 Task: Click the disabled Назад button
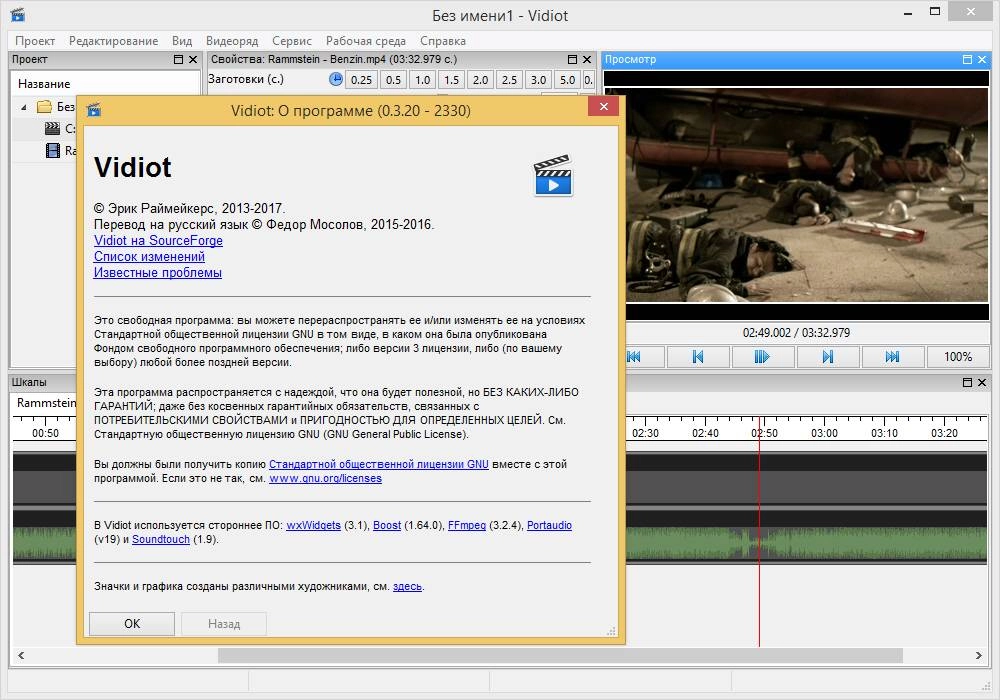pos(224,623)
